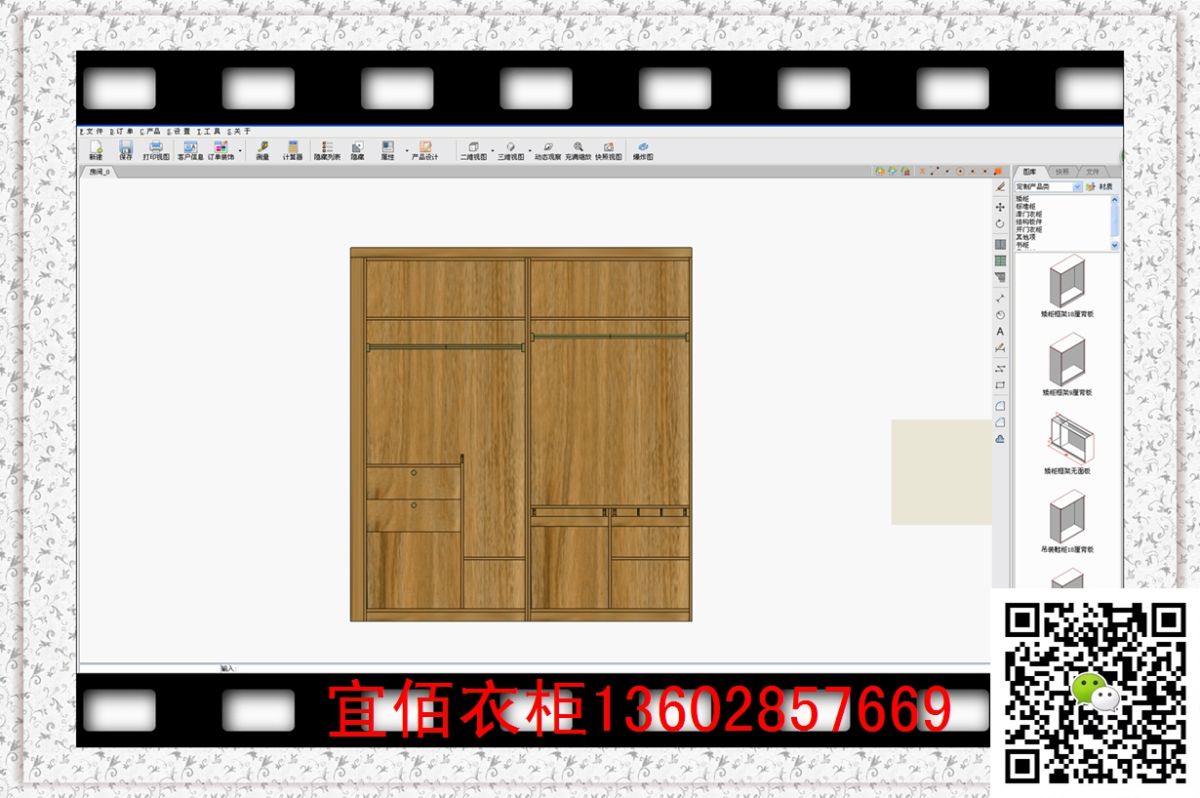Open the 设置 menu

click(179, 131)
